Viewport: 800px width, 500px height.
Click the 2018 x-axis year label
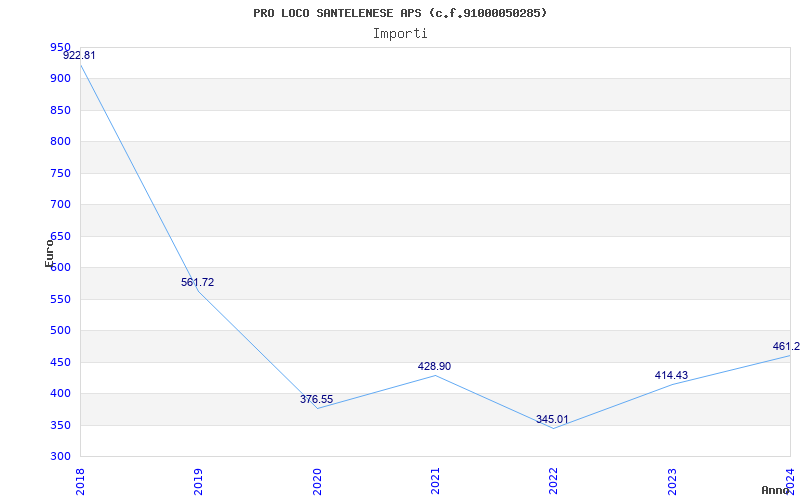(80, 481)
